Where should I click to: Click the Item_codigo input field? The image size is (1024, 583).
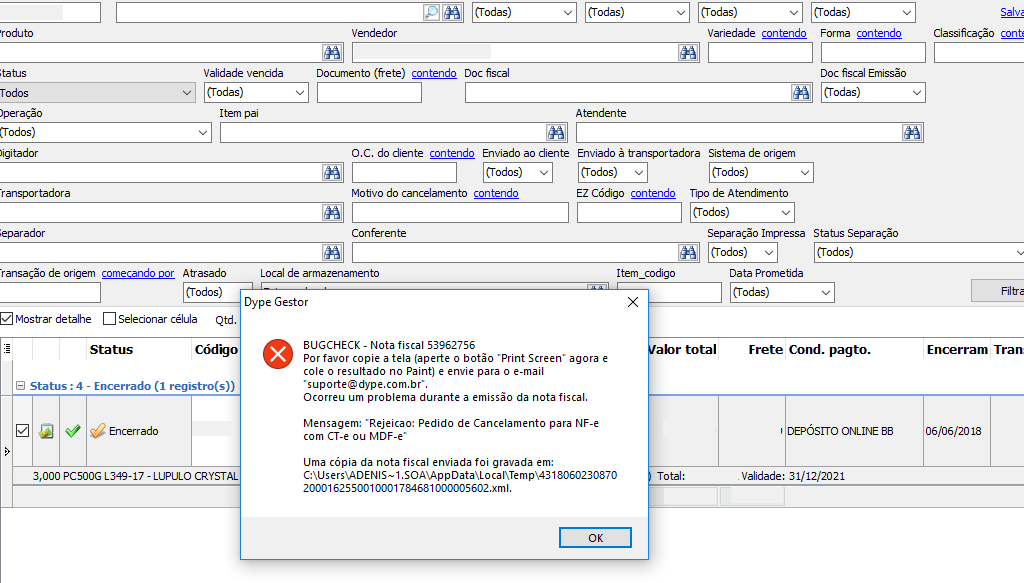669,292
